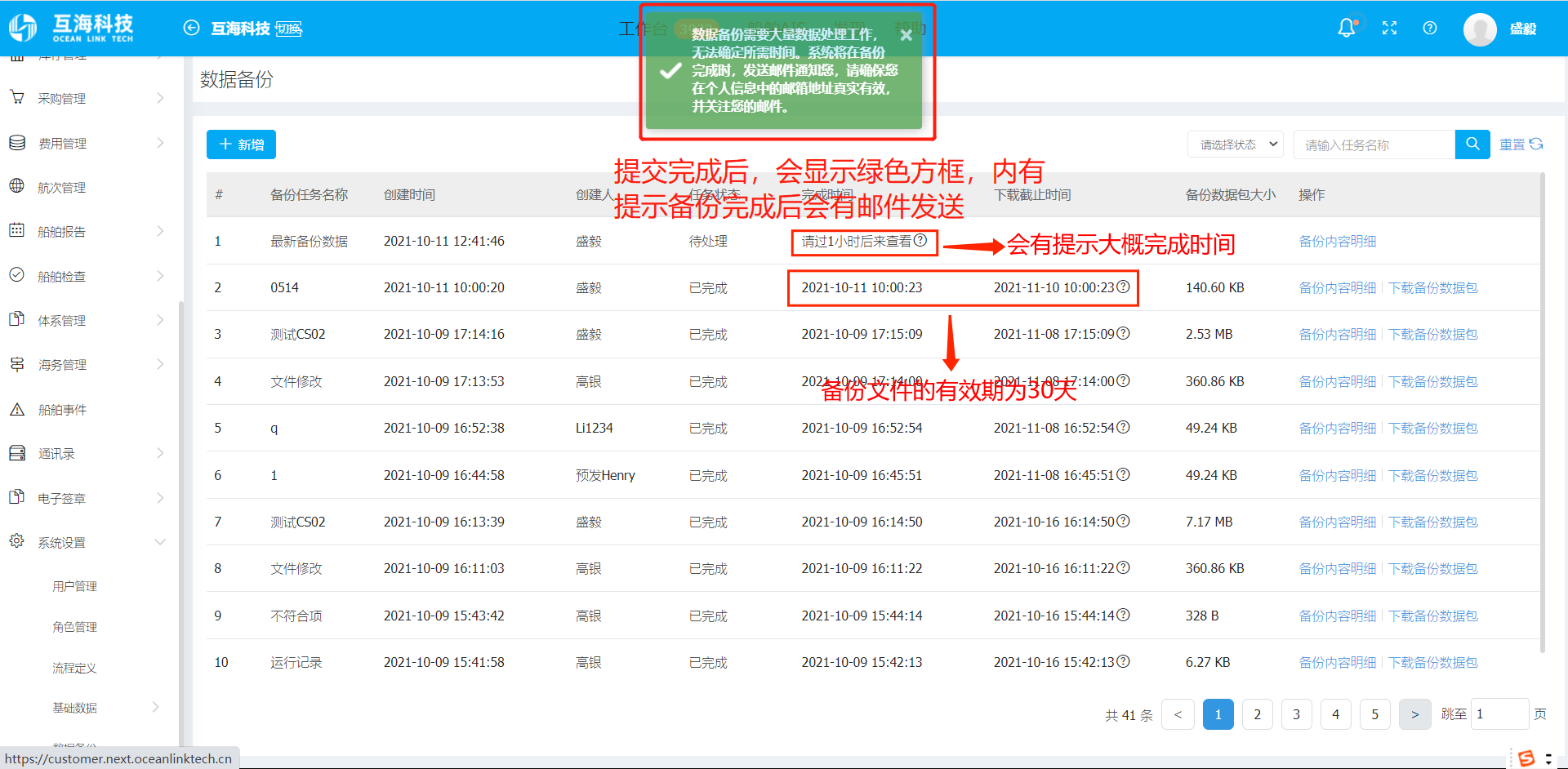The height and width of the screenshot is (769, 1568).
Task: Expand the 采购管理 menu chevron
Action: (x=160, y=98)
